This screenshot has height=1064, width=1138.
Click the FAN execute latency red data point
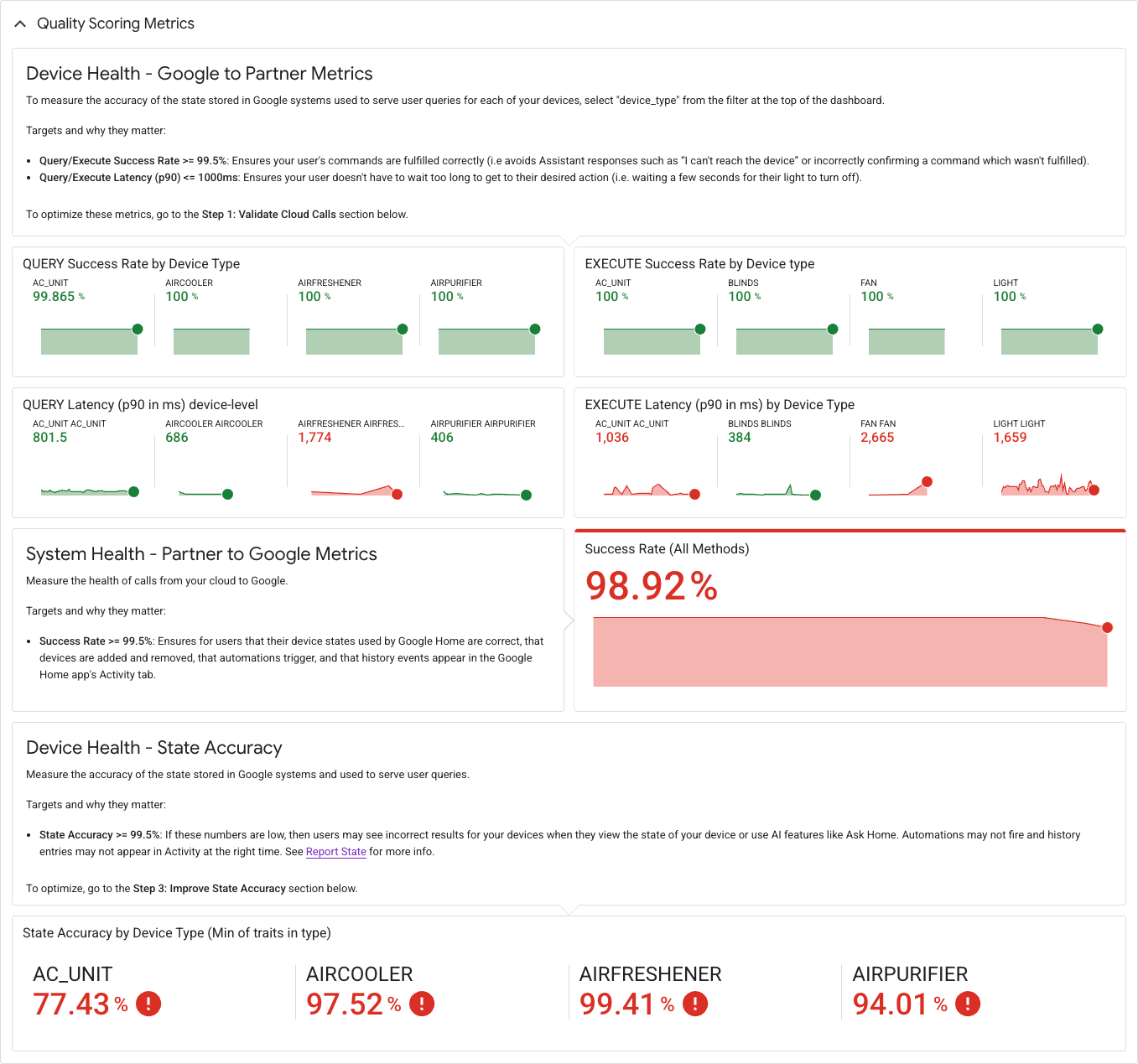point(927,481)
